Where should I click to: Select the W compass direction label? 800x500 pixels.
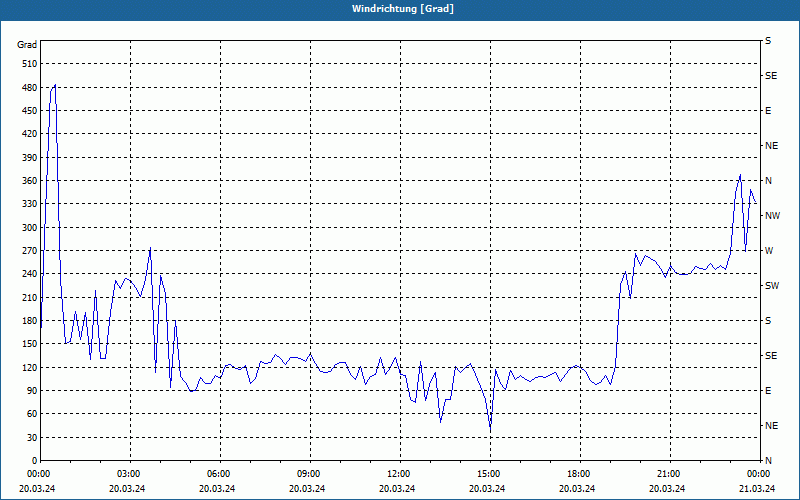769,251
